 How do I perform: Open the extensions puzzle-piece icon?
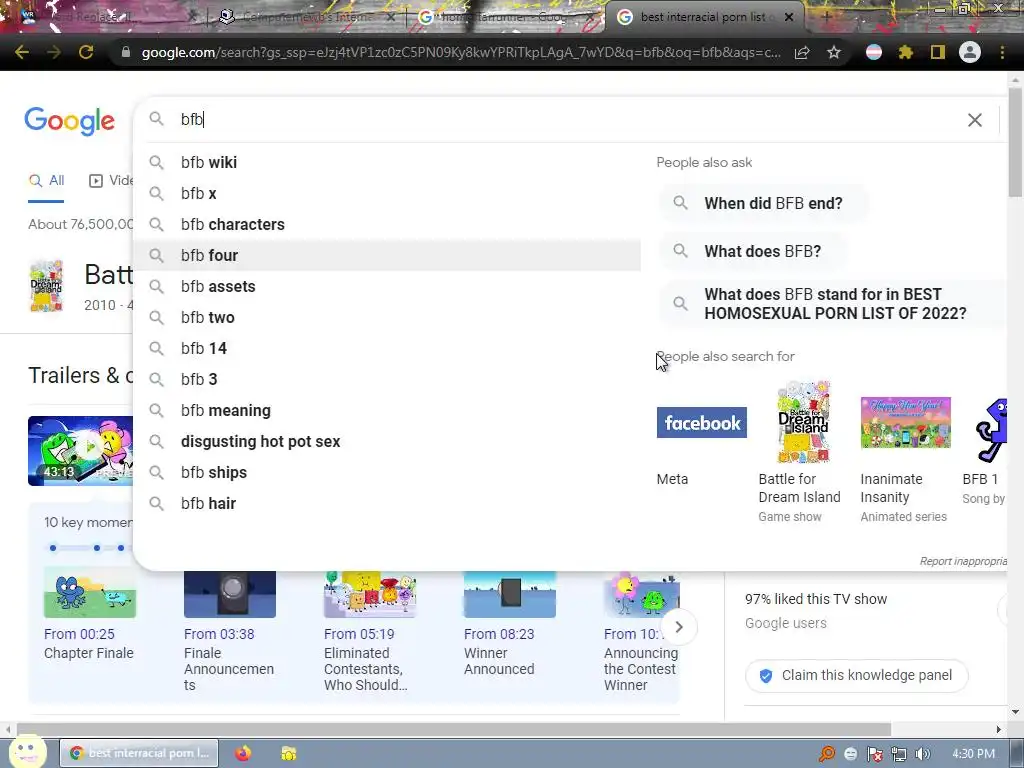coord(905,52)
